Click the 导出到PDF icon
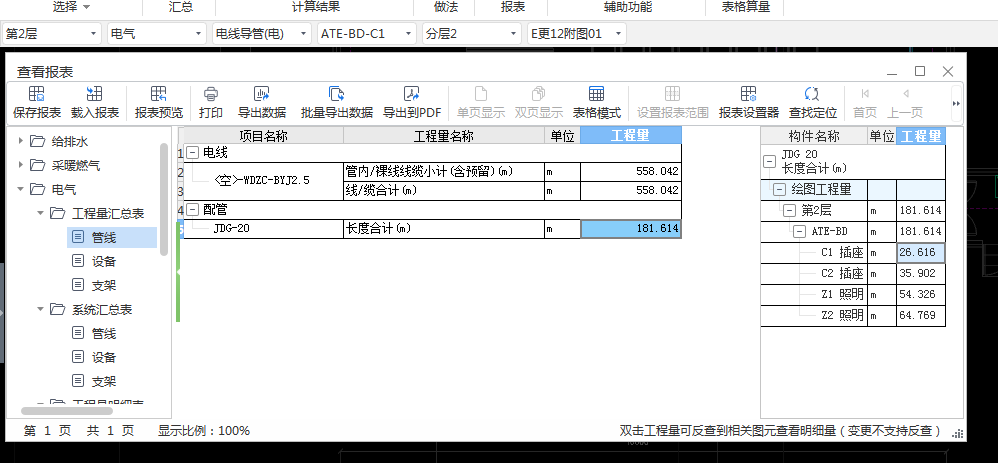 [412, 94]
